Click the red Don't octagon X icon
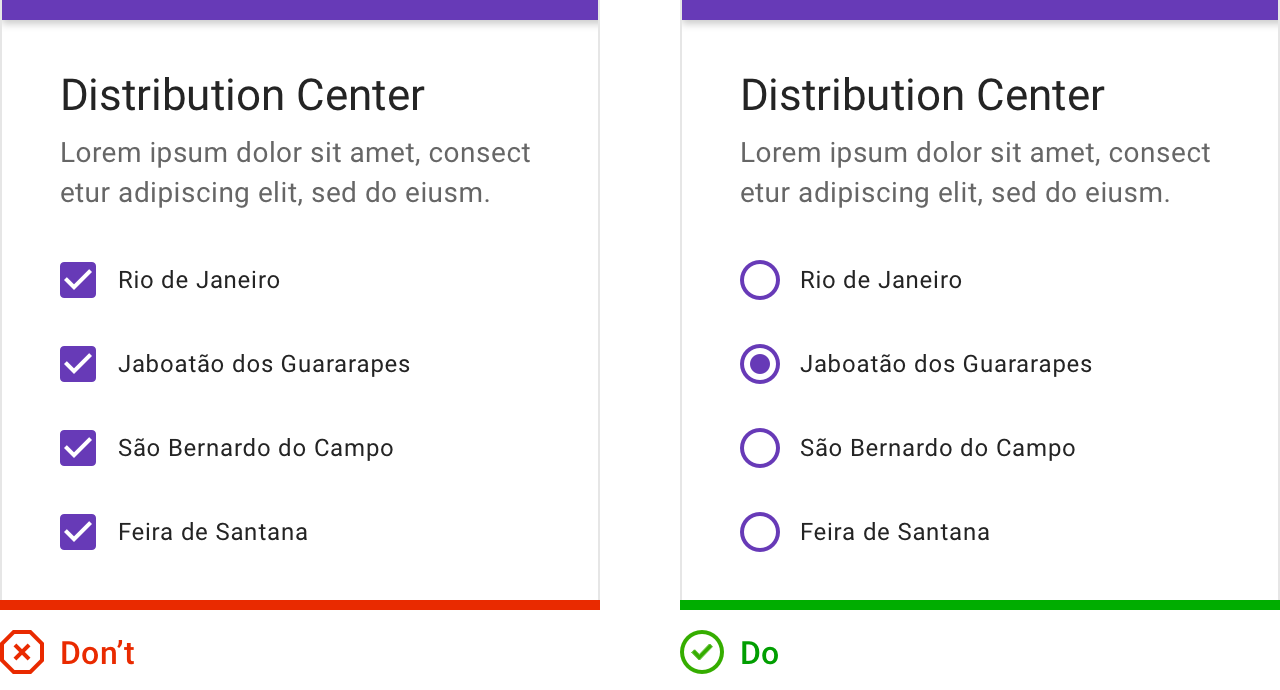The image size is (1280, 690). (22, 652)
